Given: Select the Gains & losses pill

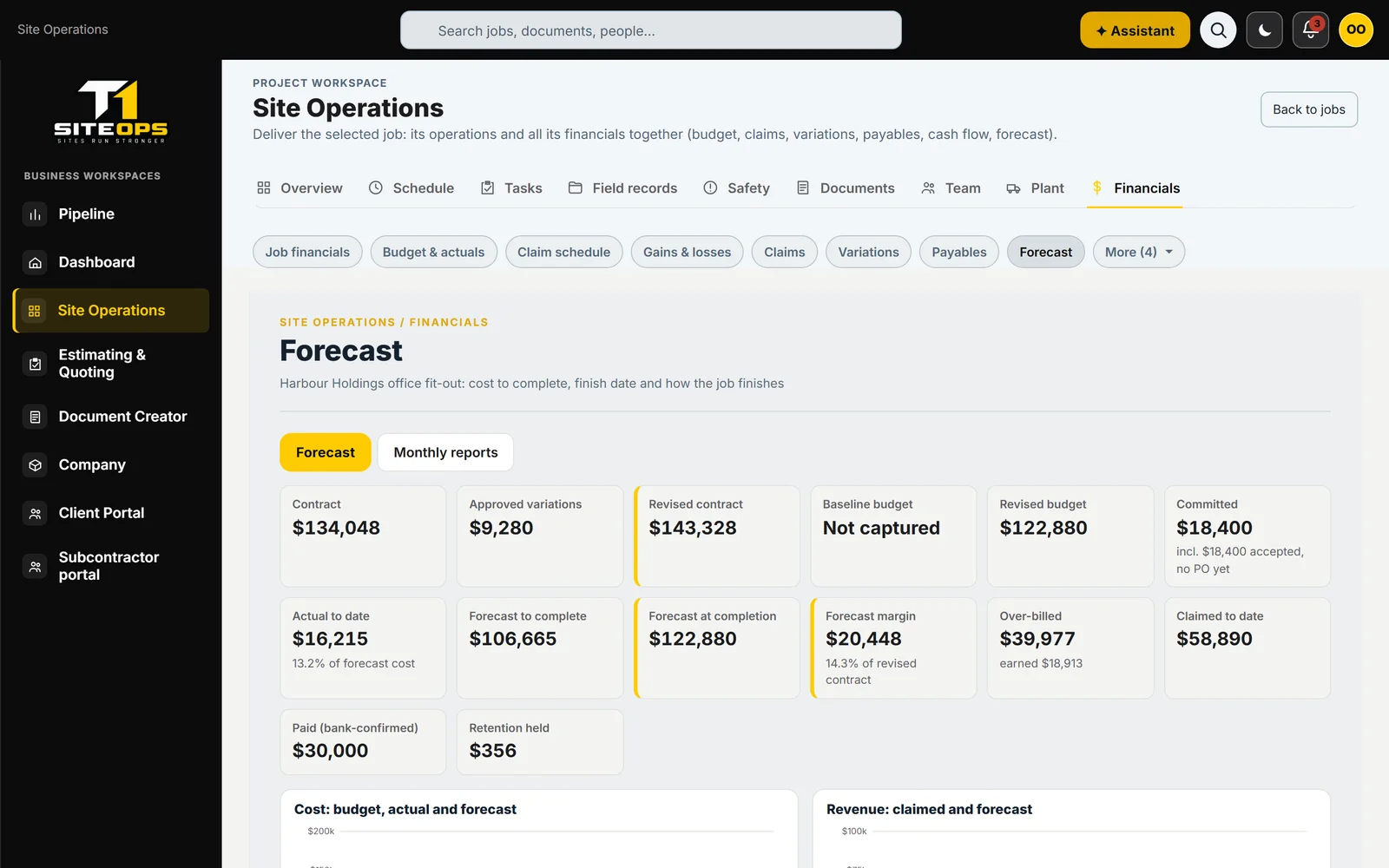Looking at the screenshot, I should point(687,252).
